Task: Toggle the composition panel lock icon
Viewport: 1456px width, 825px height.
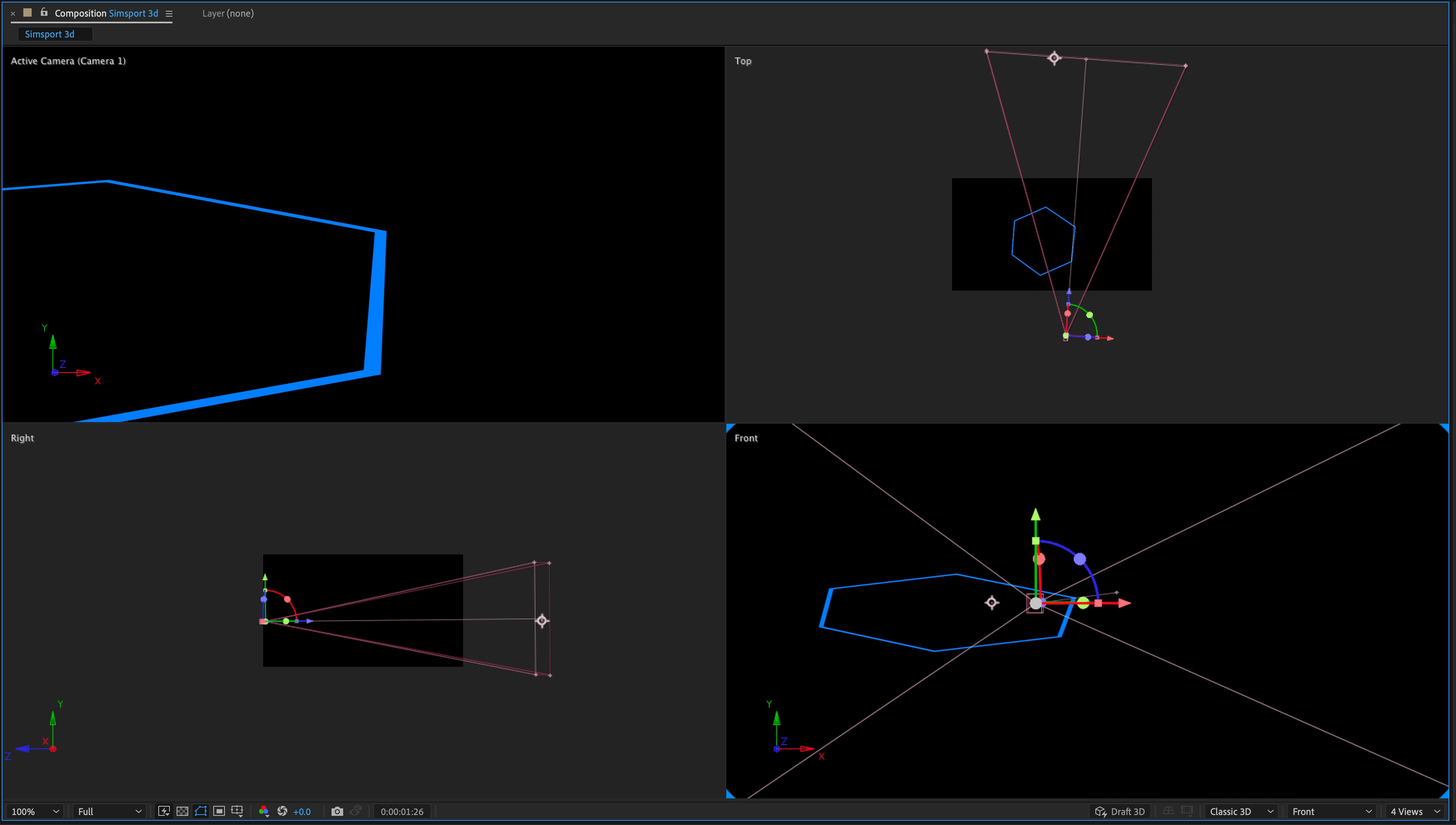Action: (44, 12)
